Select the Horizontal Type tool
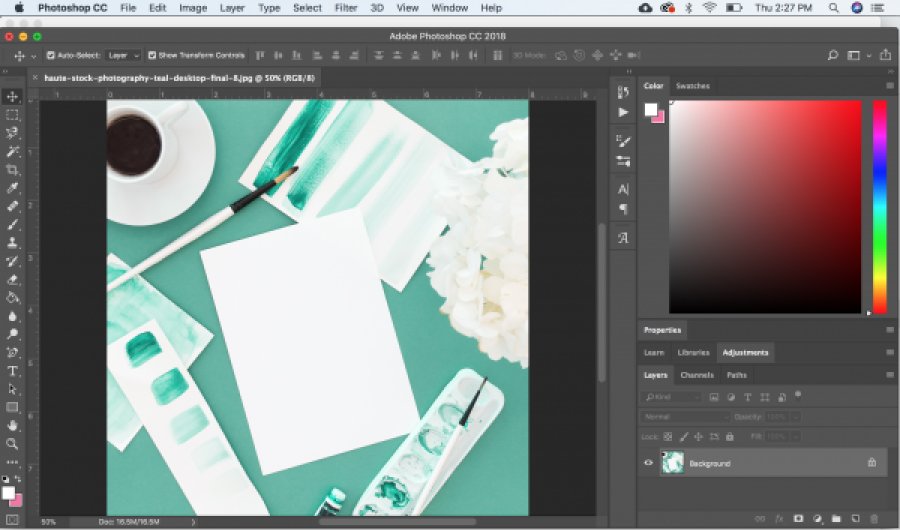The width and height of the screenshot is (900, 530). click(x=12, y=371)
